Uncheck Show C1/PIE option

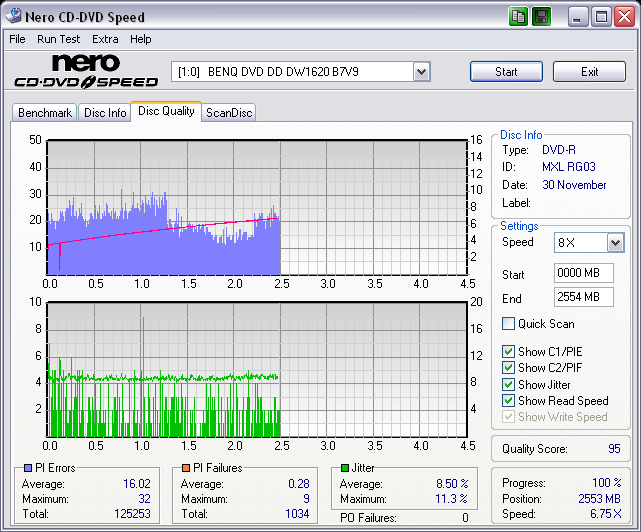point(509,352)
